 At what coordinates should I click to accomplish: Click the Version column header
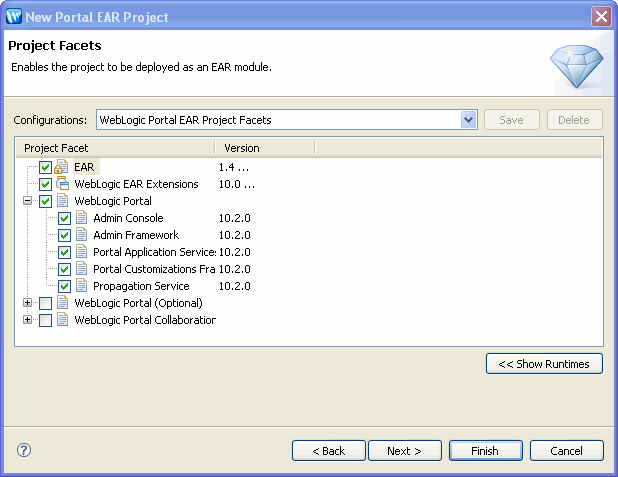point(265,148)
